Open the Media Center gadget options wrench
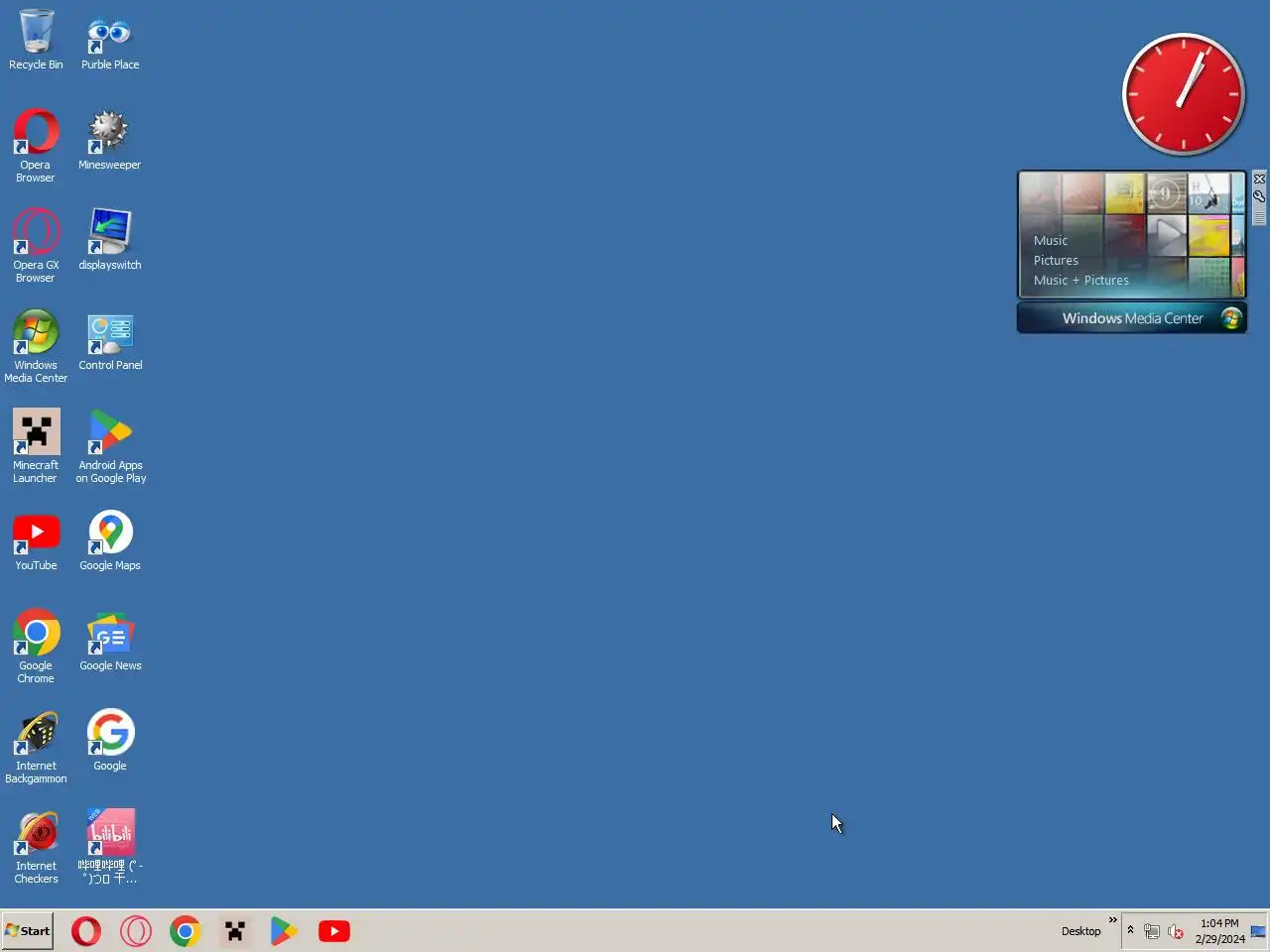1270x952 pixels. click(x=1259, y=195)
